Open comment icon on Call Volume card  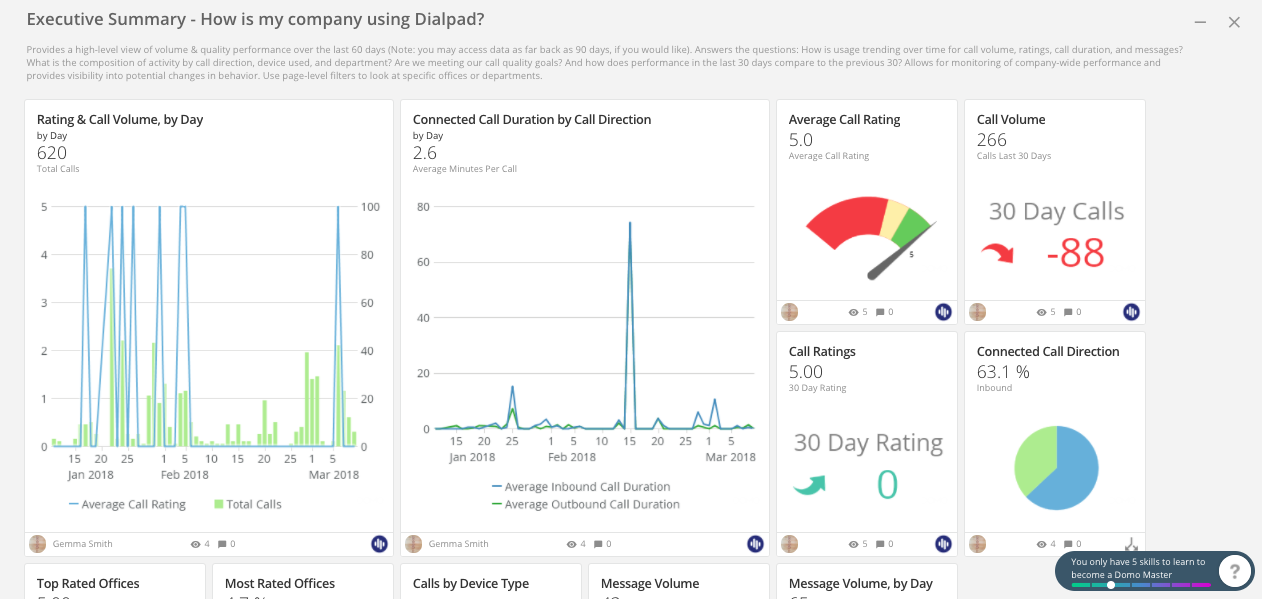coord(1068,312)
